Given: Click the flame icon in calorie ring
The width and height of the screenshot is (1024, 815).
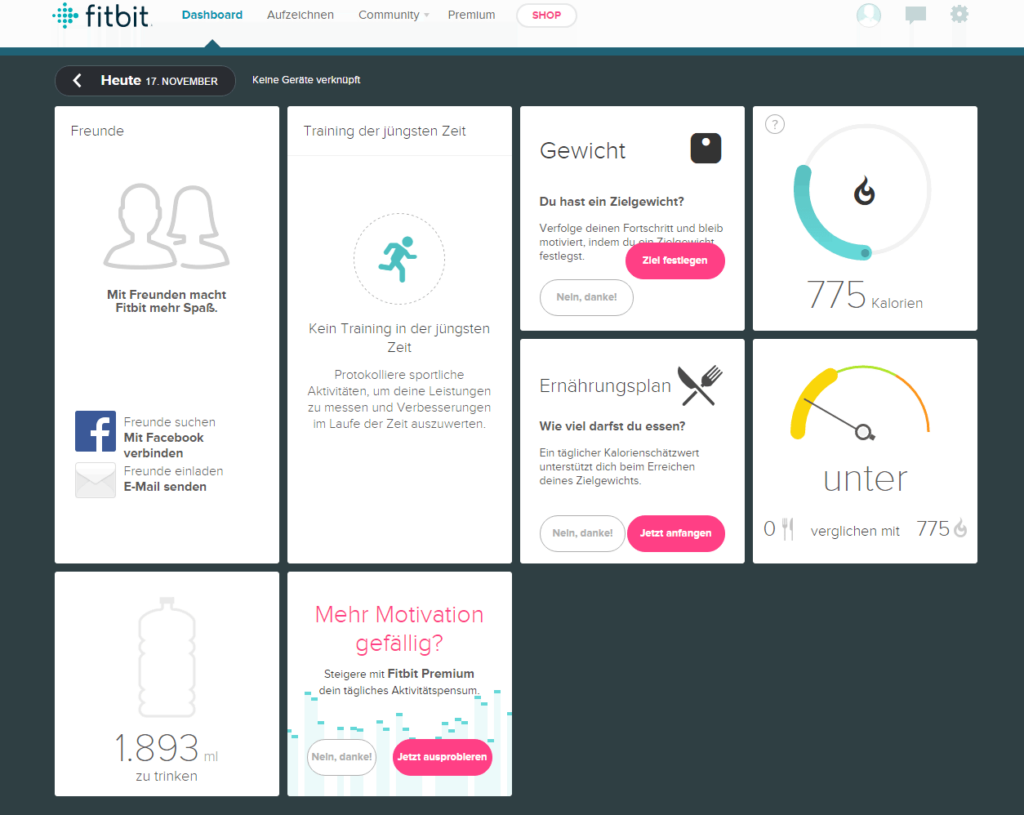Looking at the screenshot, I should pos(864,191).
